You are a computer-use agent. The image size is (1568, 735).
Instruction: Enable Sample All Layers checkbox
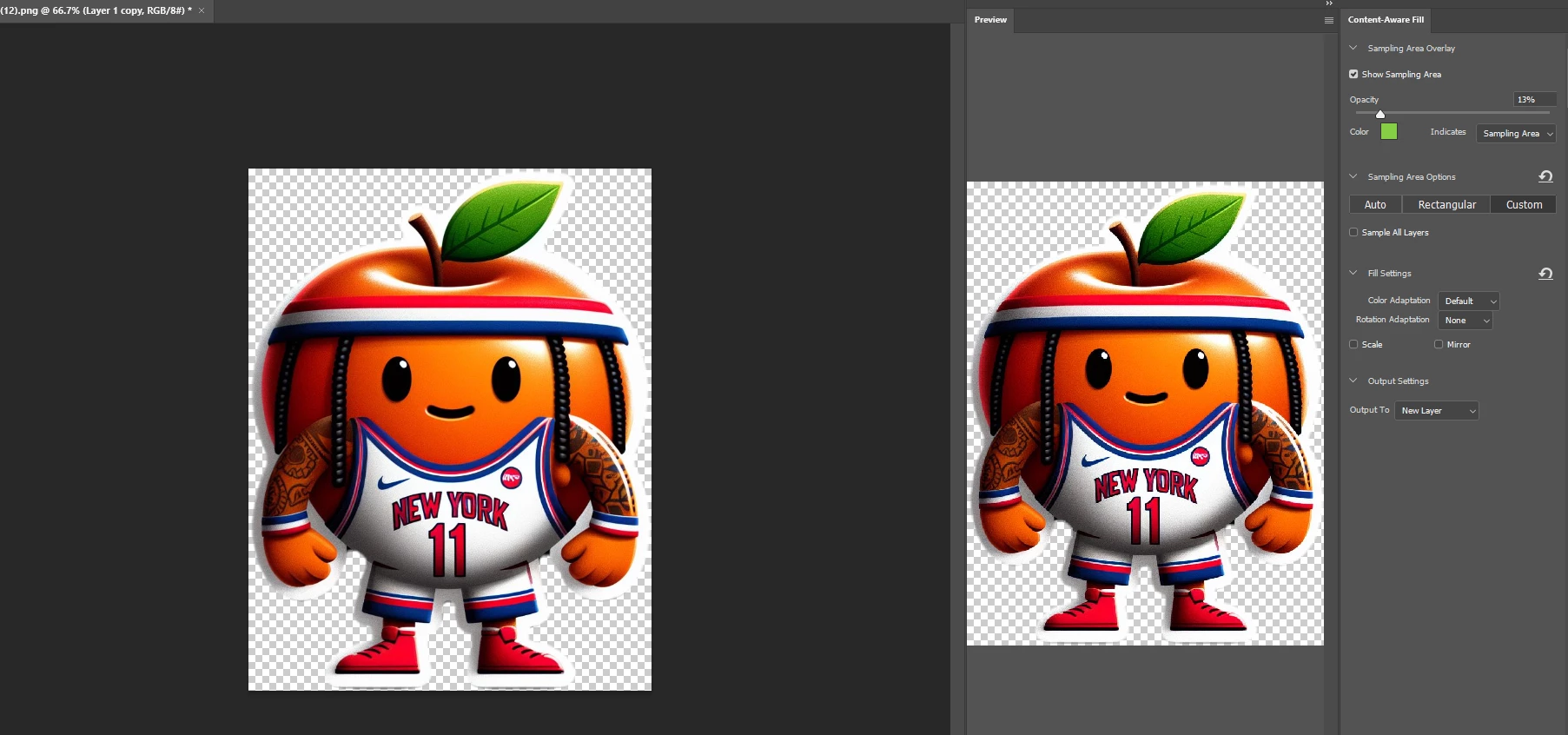coord(1353,232)
